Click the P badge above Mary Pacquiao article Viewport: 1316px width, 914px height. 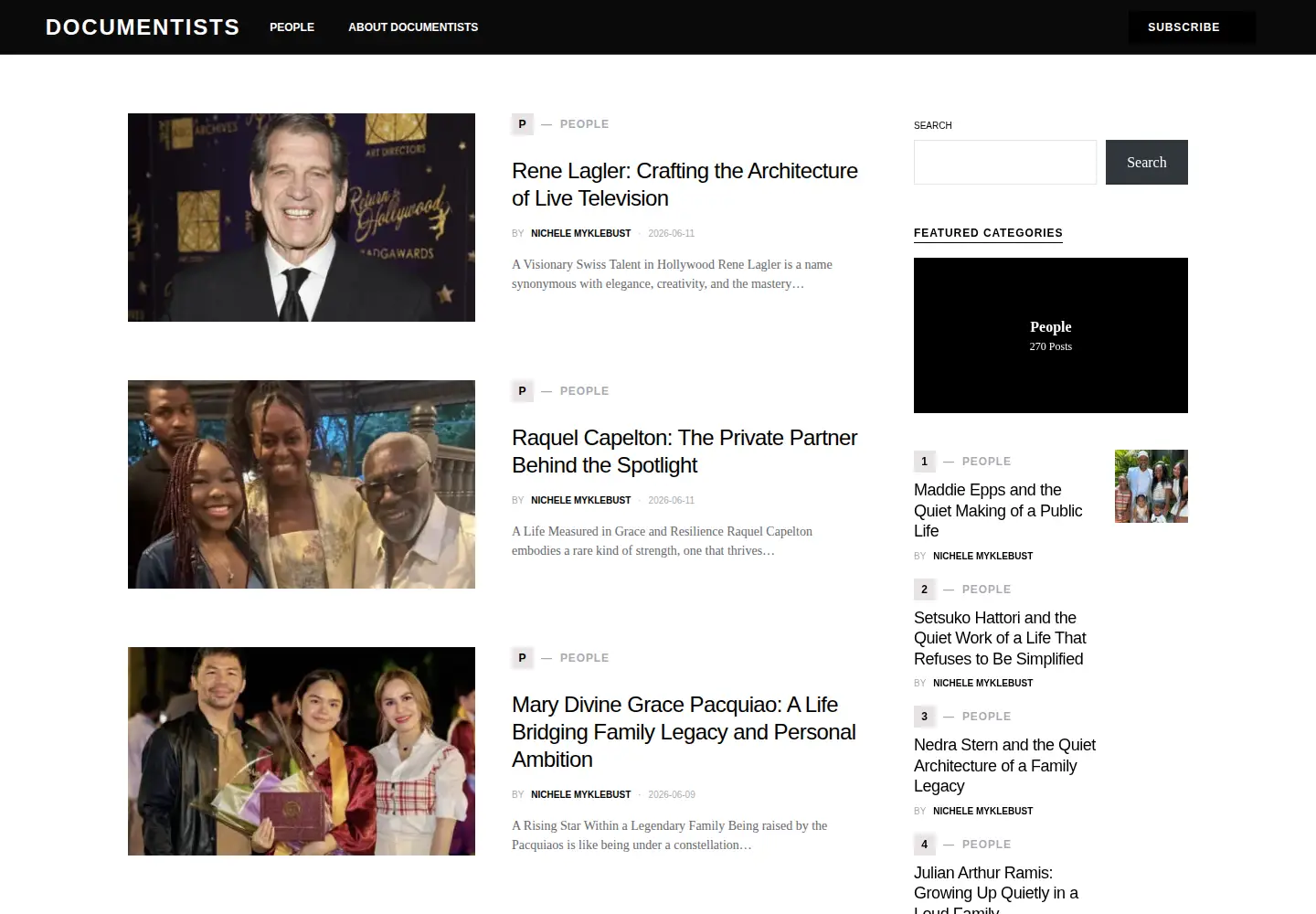[x=522, y=658]
